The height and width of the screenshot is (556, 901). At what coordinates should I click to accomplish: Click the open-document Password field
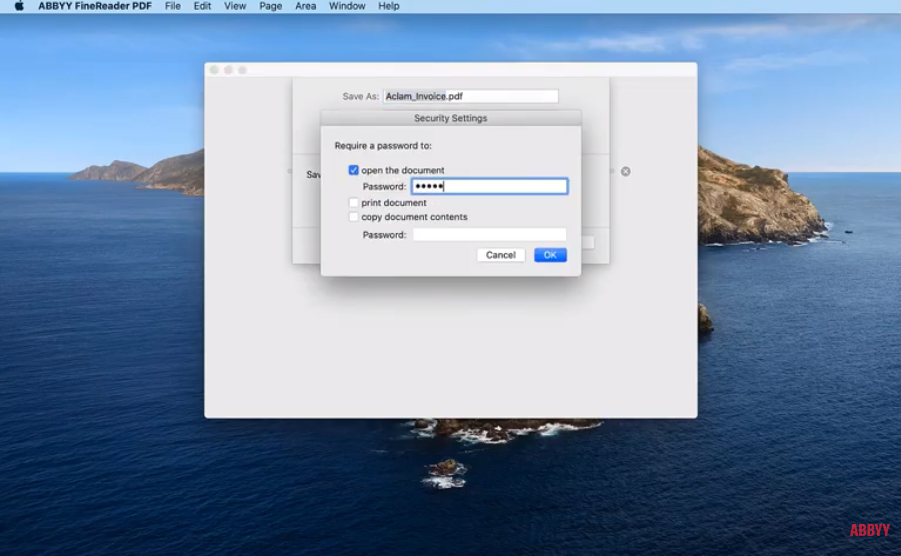pyautogui.click(x=490, y=186)
